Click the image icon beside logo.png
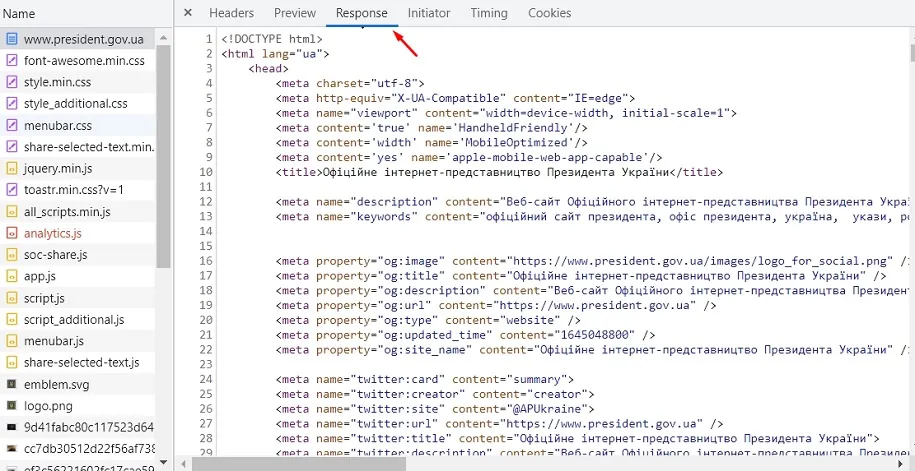Image resolution: width=915 pixels, height=471 pixels. pyautogui.click(x=11, y=406)
